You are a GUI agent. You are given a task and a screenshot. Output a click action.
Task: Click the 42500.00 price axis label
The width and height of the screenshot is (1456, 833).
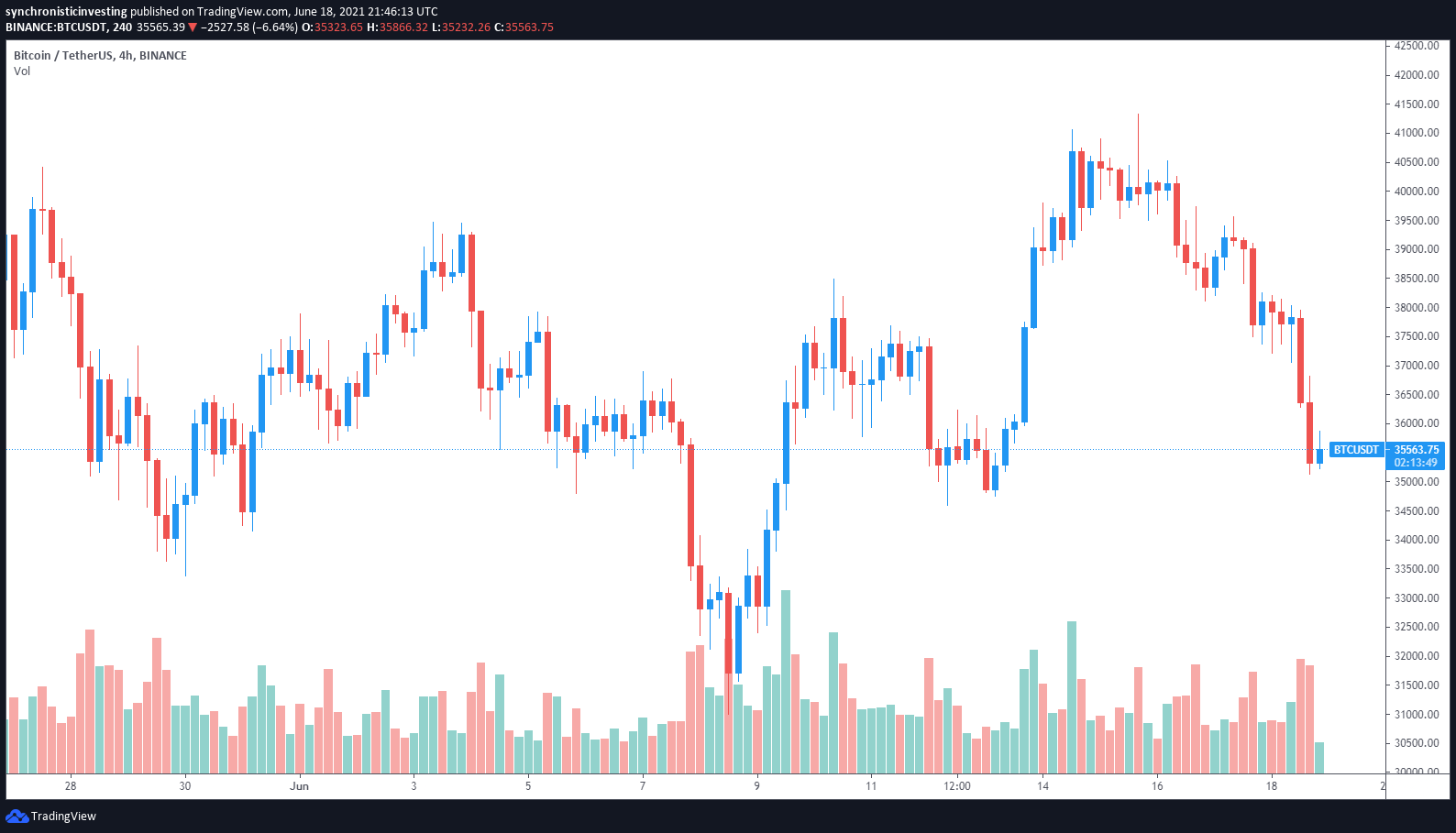pyautogui.click(x=1417, y=46)
